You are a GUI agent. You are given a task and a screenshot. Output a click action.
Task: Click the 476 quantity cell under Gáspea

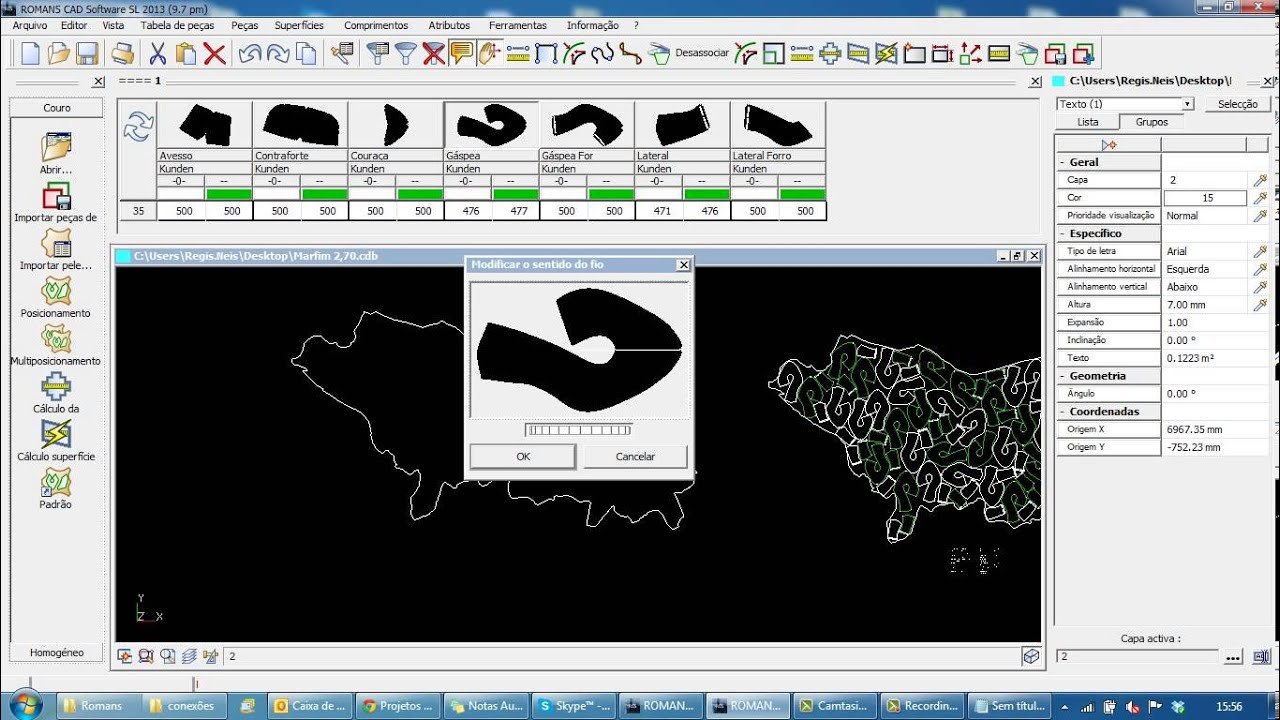click(x=468, y=211)
